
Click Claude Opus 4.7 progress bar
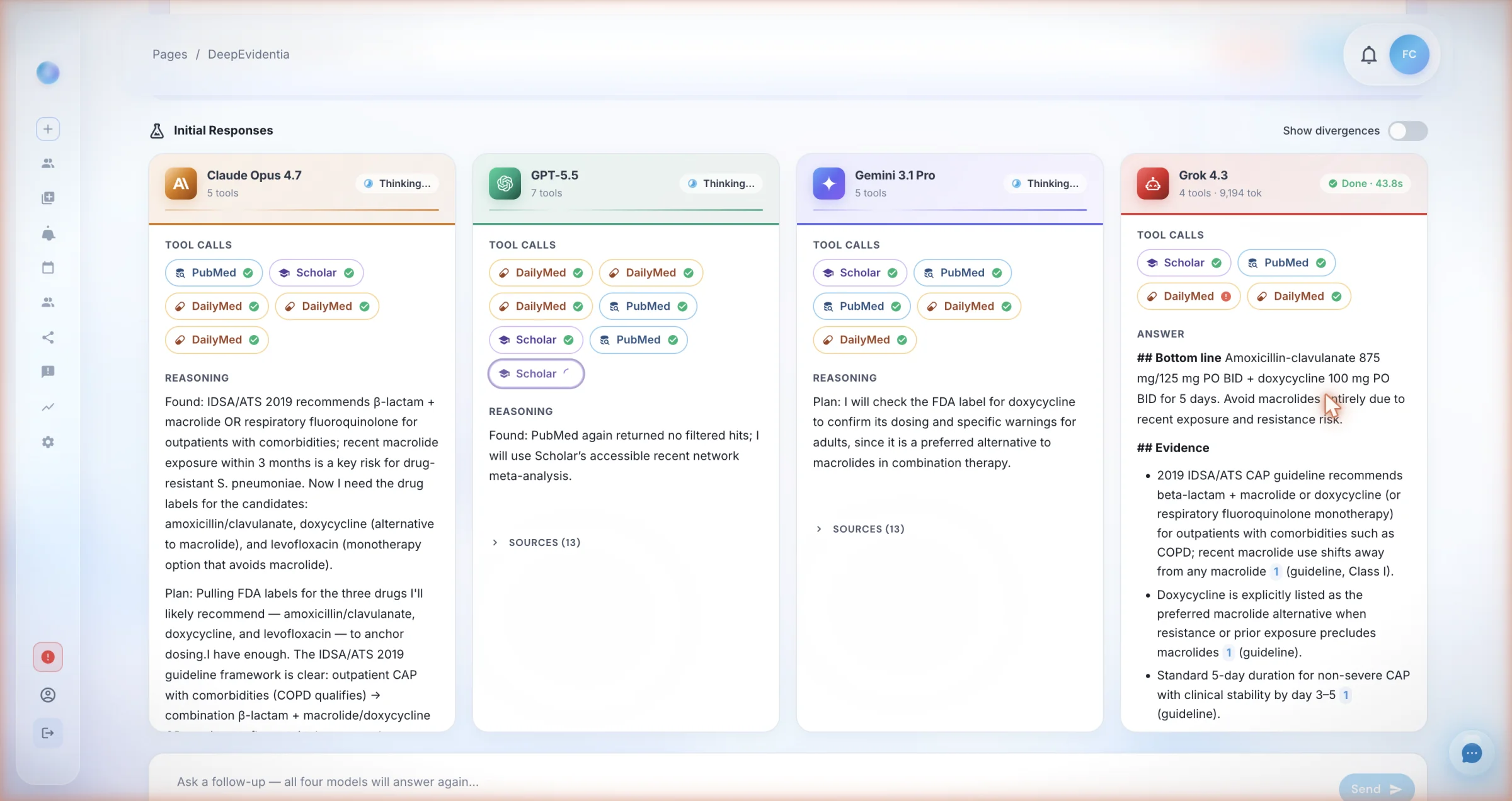pos(302,210)
